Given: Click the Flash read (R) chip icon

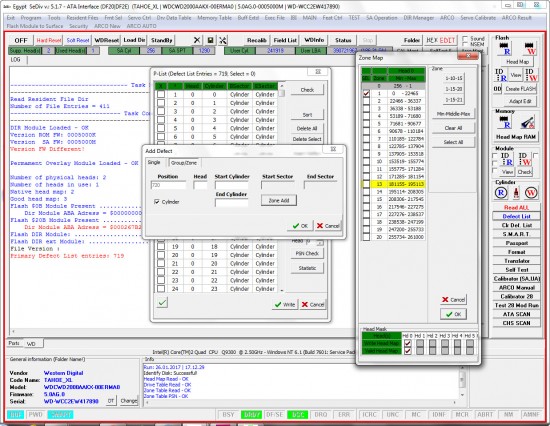Looking at the screenshot, I should pyautogui.click(x=505, y=49).
